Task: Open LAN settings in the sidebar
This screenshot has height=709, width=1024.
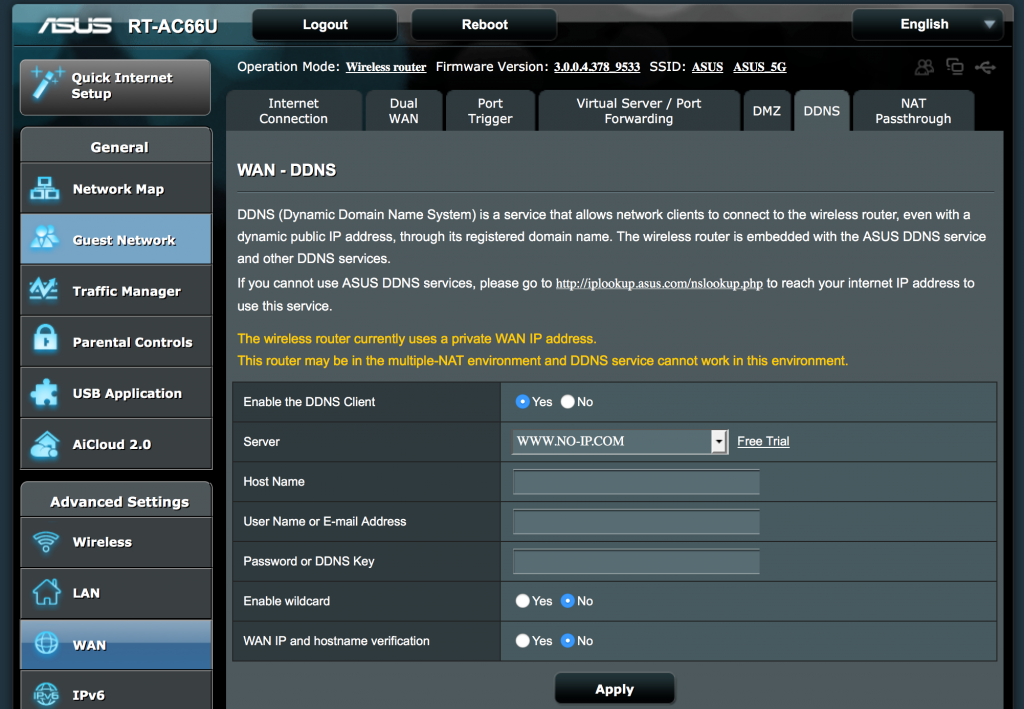Action: tap(116, 593)
